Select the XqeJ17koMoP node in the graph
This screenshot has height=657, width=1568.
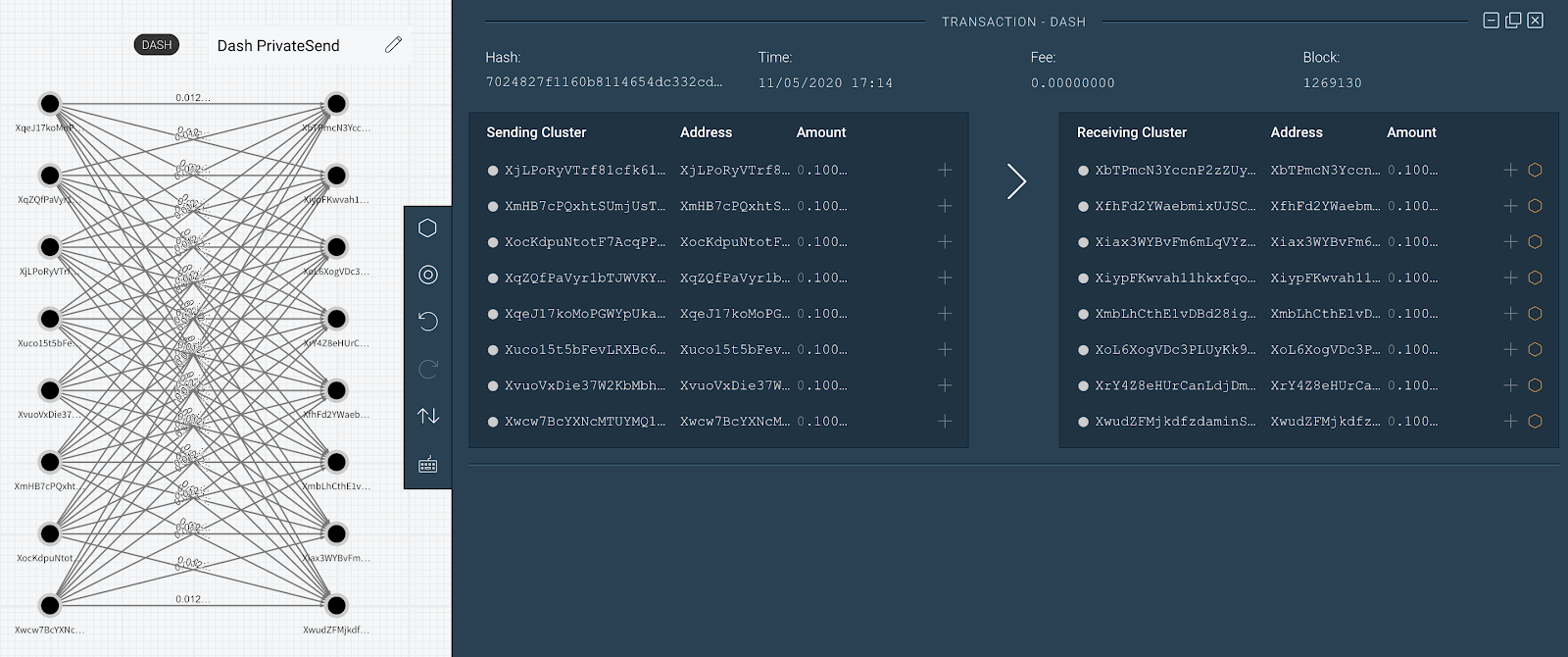(x=50, y=104)
